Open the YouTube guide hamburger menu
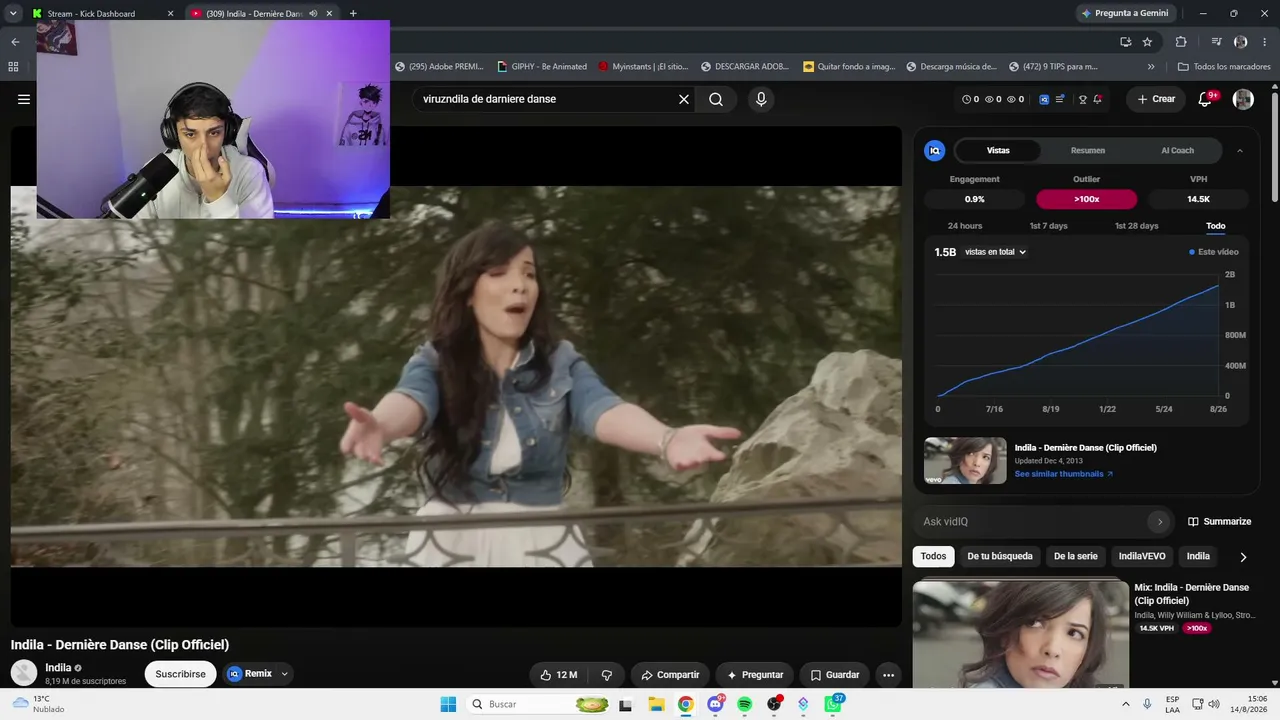This screenshot has width=1280, height=720. (24, 99)
